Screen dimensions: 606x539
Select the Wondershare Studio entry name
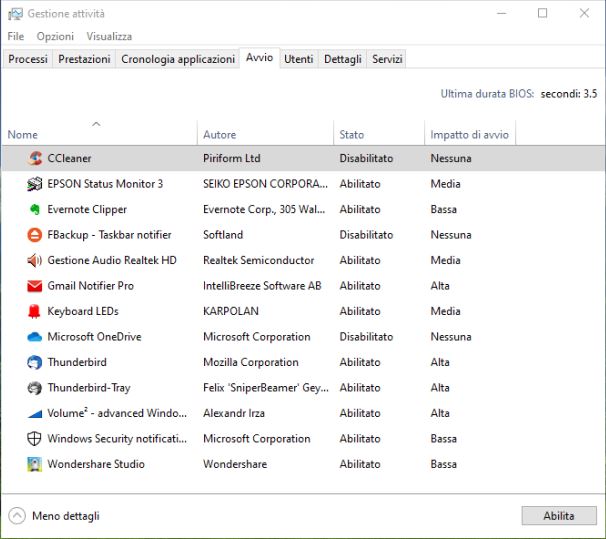(96, 464)
